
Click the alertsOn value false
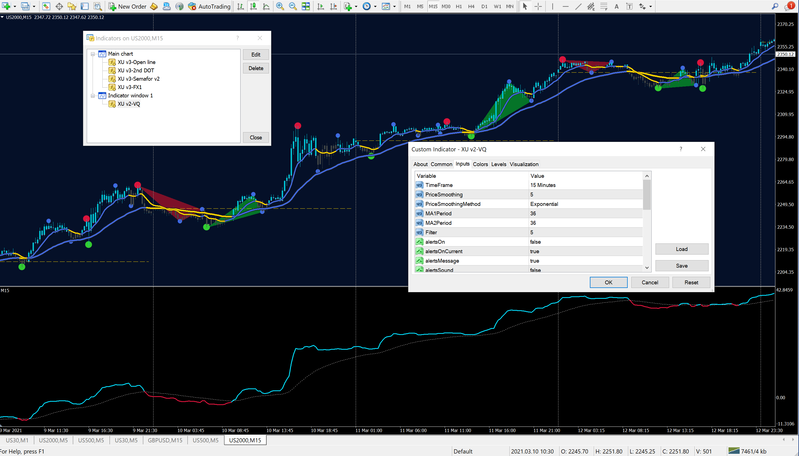[x=537, y=242]
